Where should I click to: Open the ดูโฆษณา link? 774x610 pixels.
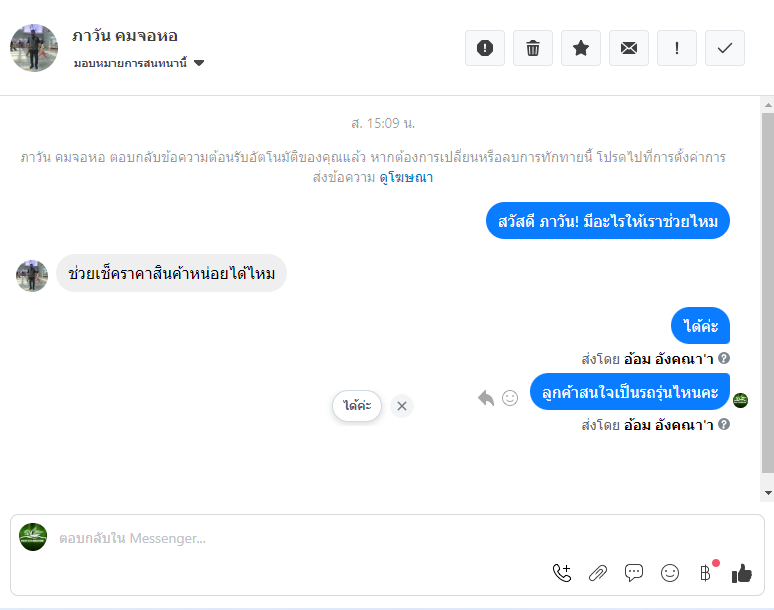[x=406, y=178]
